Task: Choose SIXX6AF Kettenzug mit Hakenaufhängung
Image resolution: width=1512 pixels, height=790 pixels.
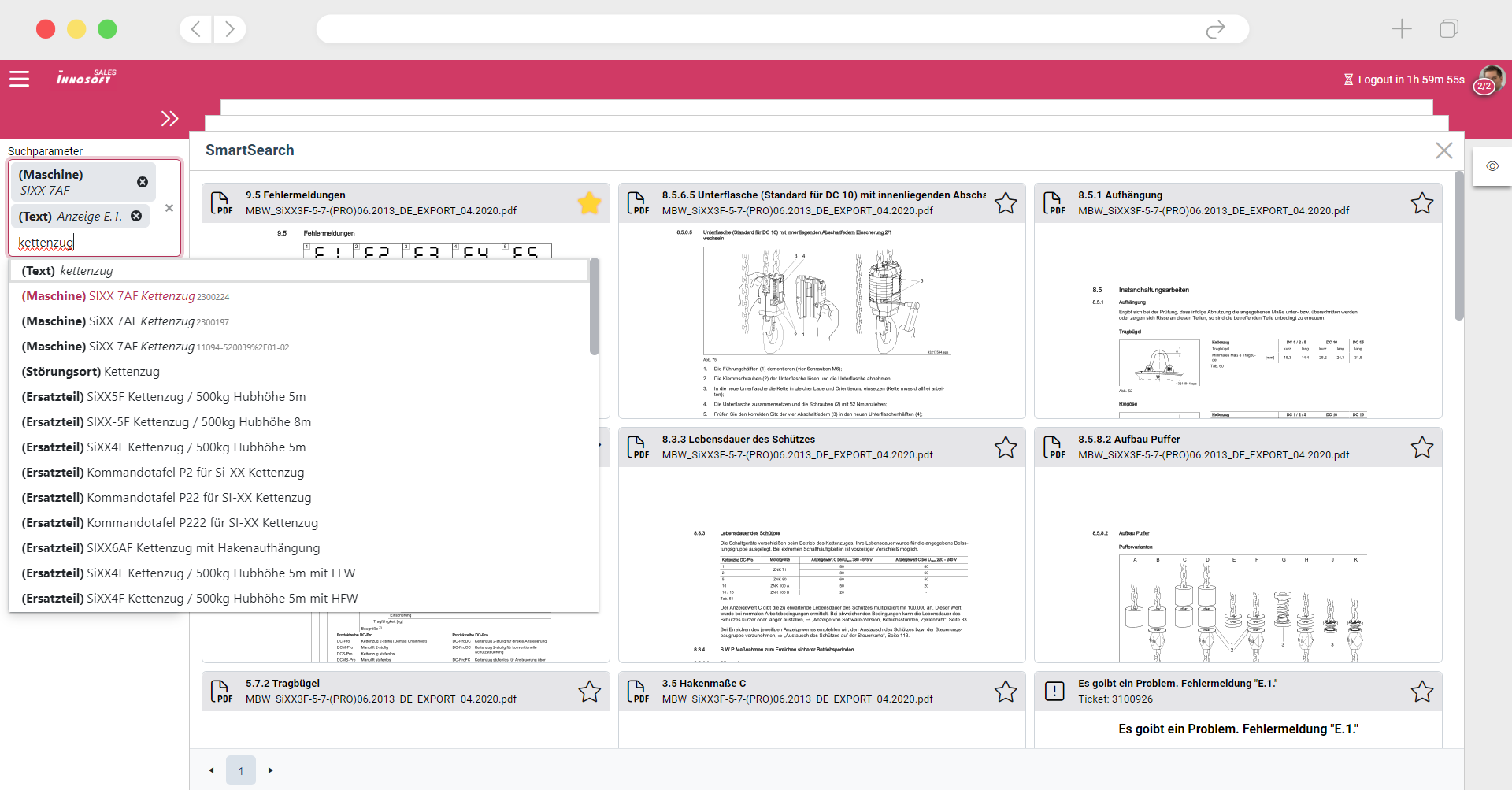Action: (299, 548)
